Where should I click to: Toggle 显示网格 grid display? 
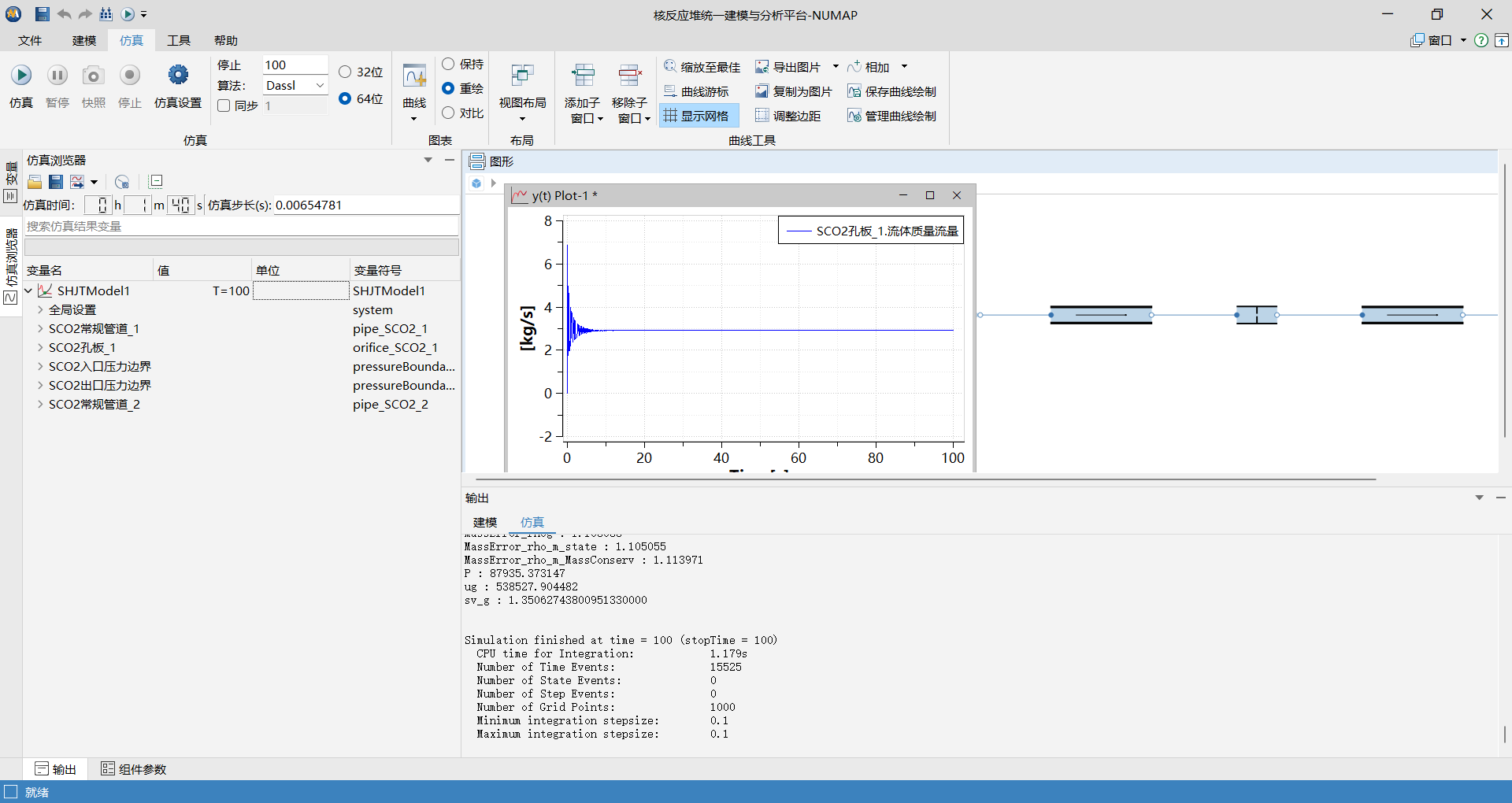[698, 116]
